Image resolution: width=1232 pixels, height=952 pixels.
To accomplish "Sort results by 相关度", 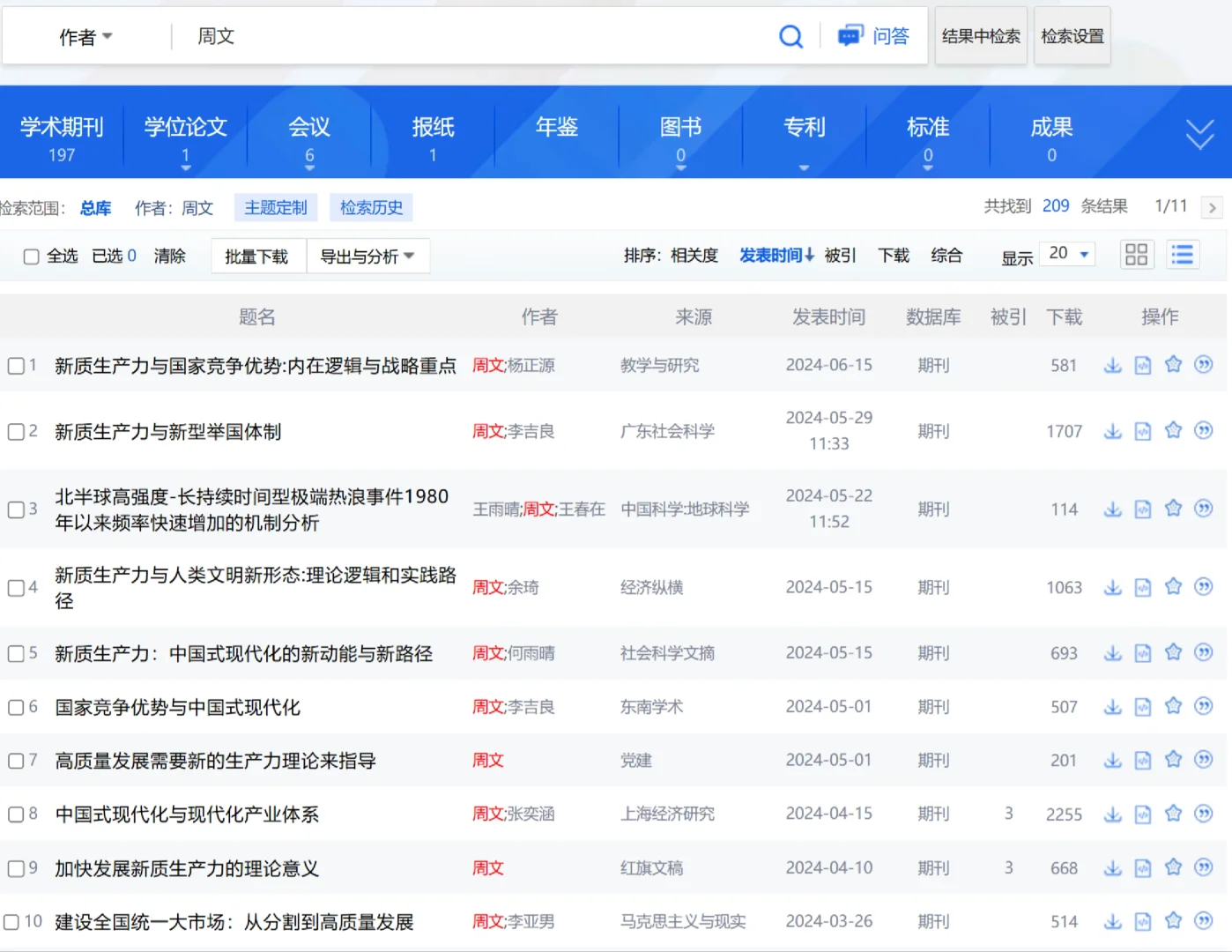I will point(694,256).
